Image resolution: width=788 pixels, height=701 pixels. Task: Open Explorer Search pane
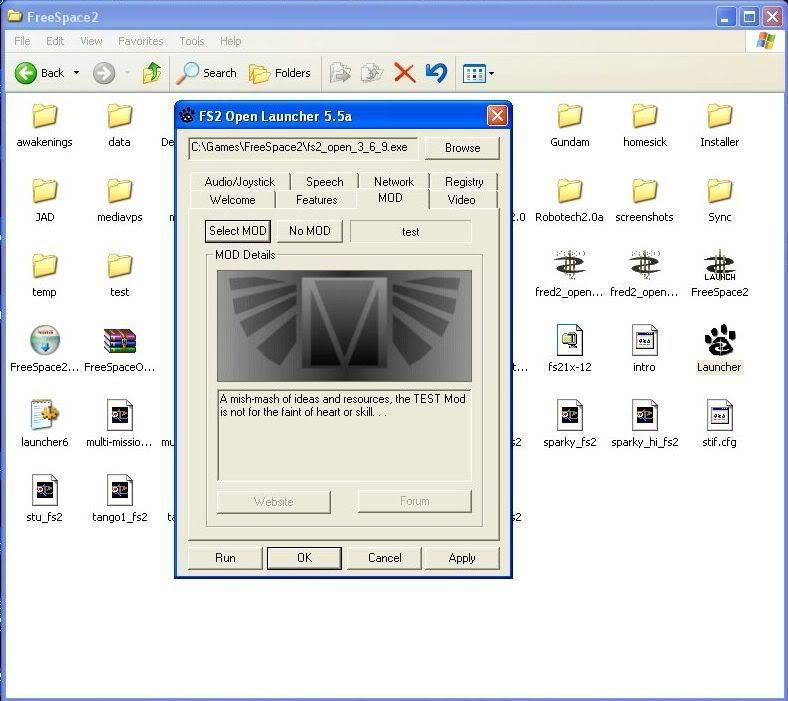point(207,73)
